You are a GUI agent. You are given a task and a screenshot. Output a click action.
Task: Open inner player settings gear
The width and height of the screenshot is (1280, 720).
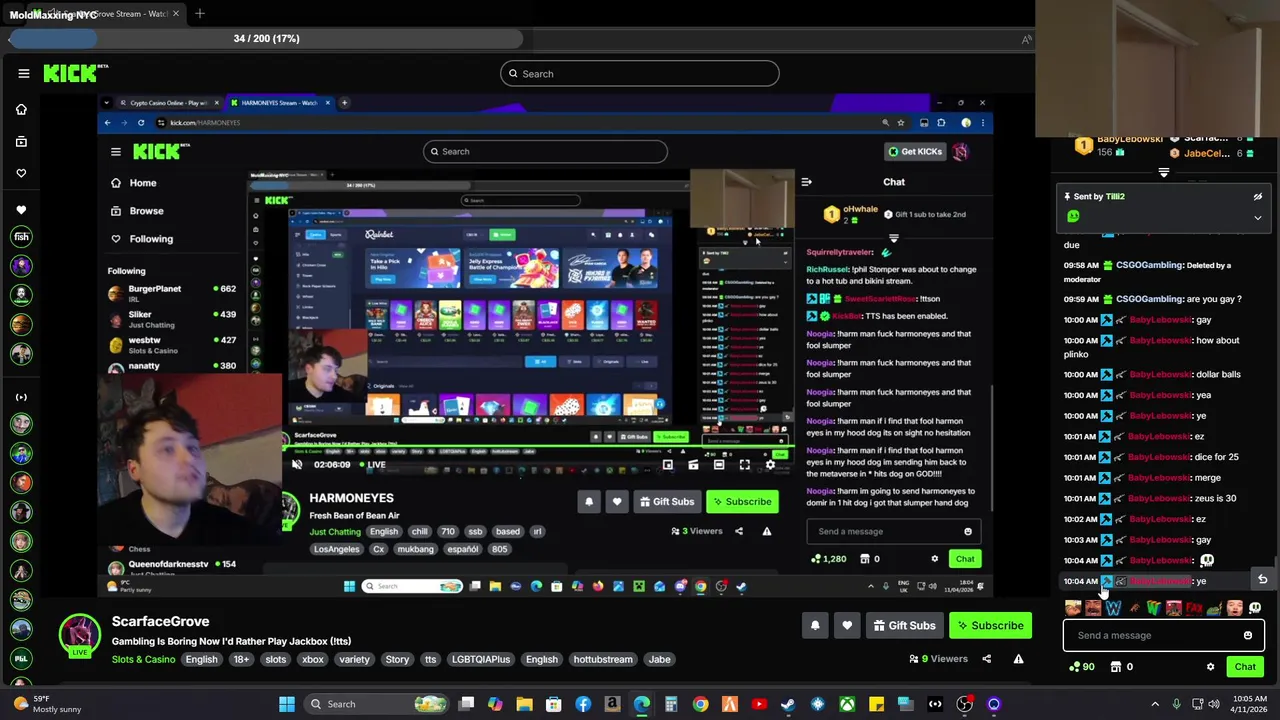click(770, 464)
